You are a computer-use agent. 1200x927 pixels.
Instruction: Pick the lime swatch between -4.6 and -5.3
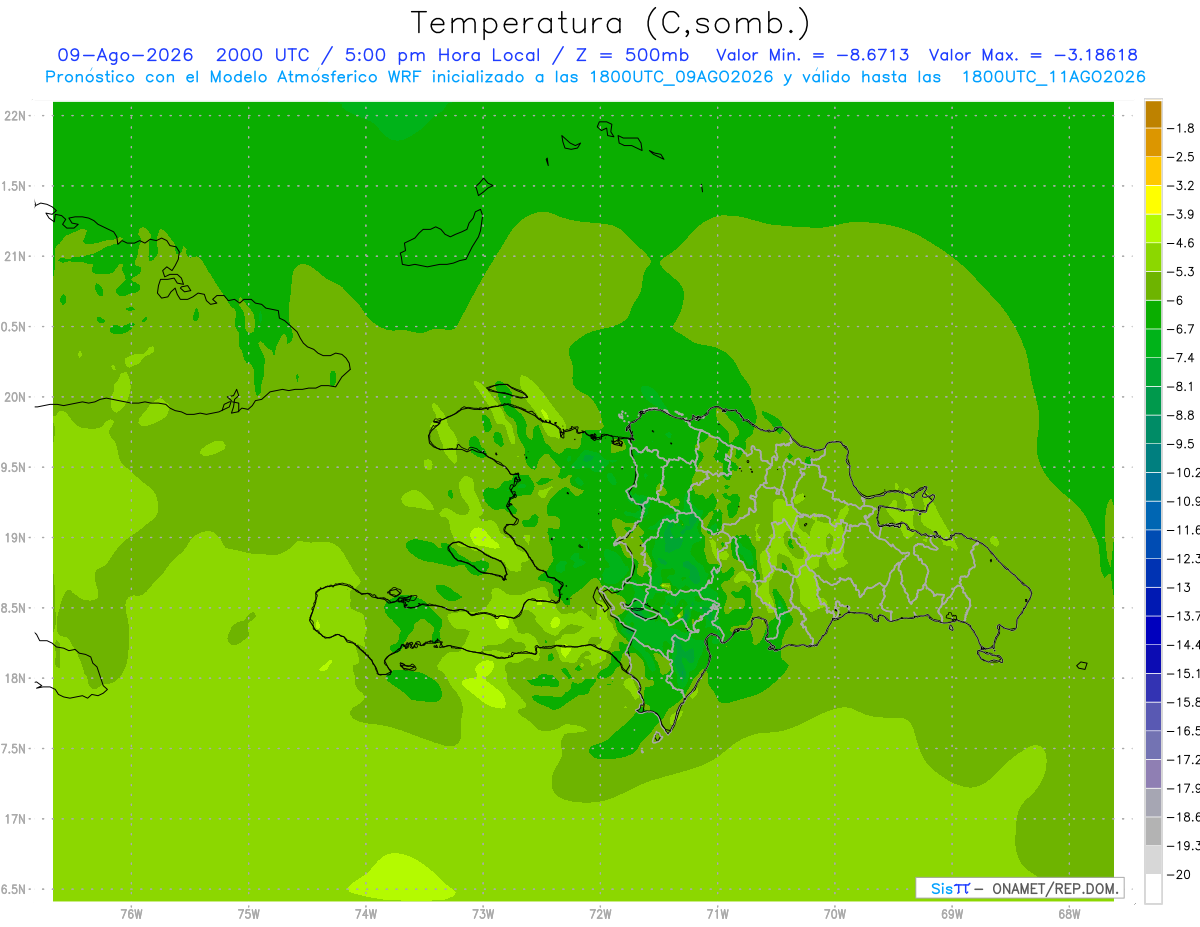click(1153, 257)
